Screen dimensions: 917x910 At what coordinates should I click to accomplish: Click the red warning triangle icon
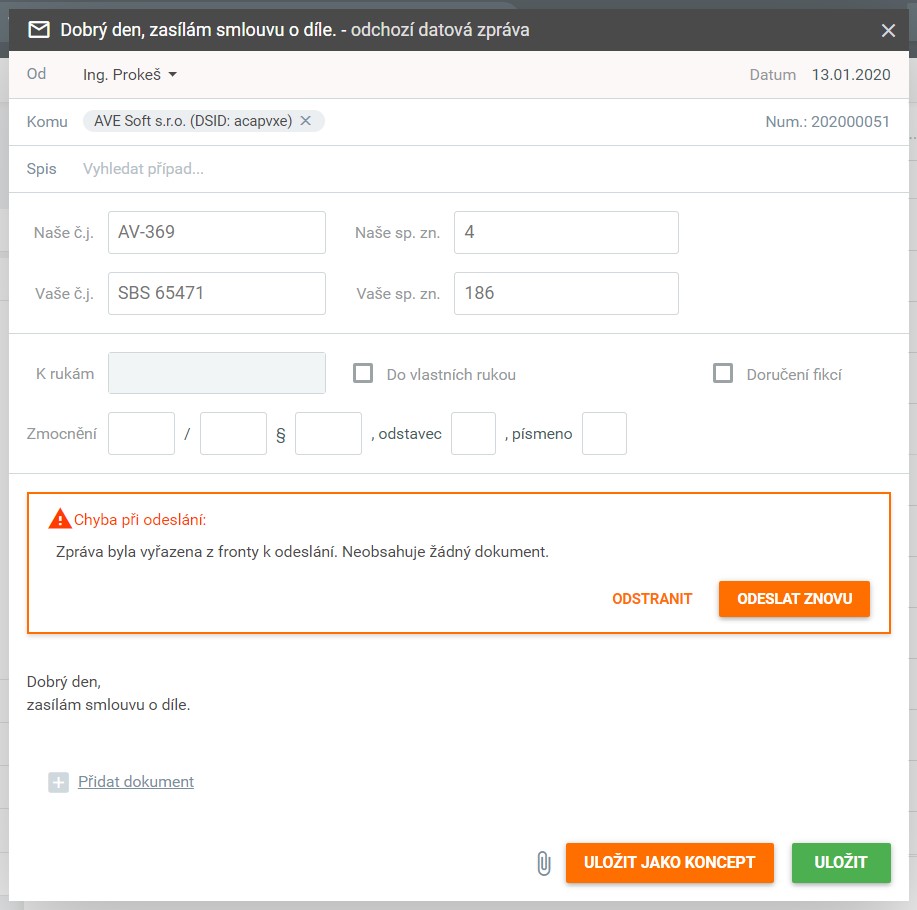click(59, 519)
